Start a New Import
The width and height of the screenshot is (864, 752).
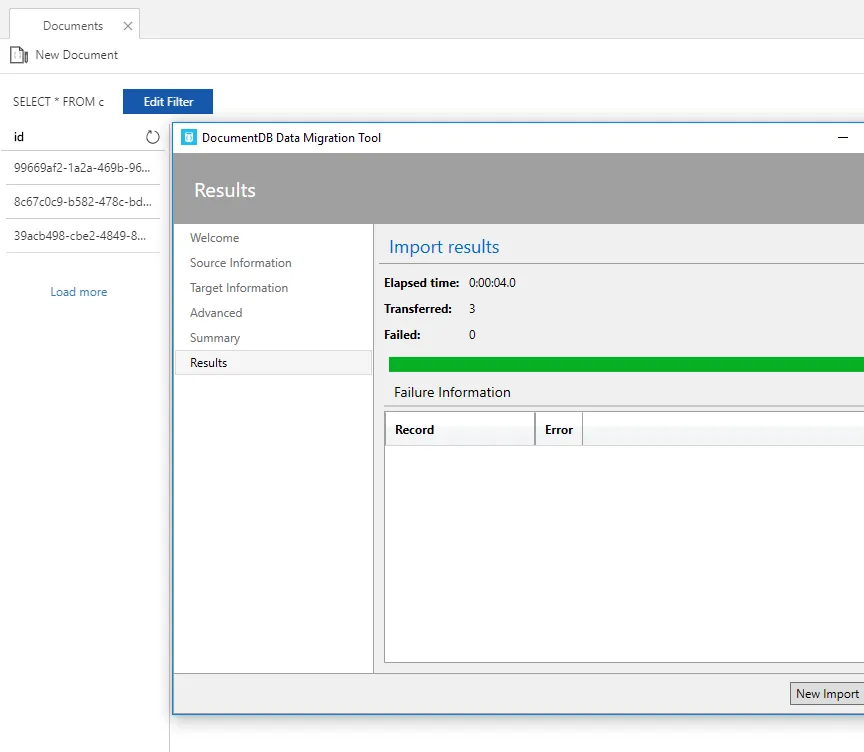[827, 694]
